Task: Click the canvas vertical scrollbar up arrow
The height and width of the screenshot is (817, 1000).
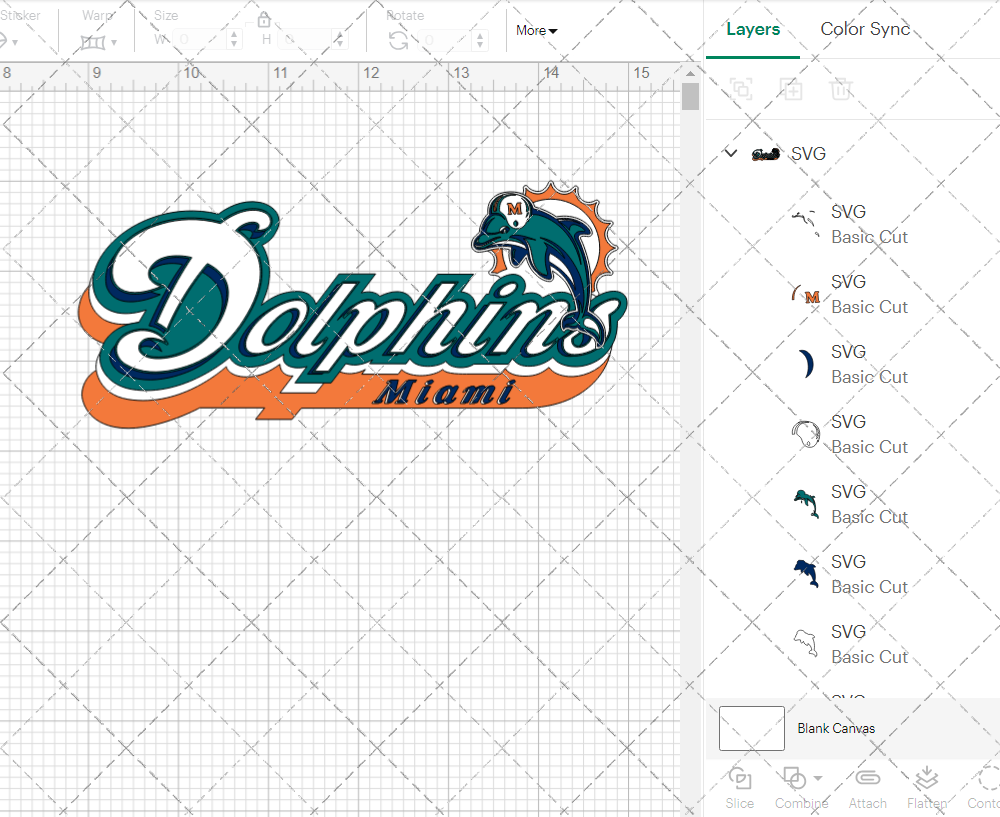Action: pyautogui.click(x=690, y=73)
